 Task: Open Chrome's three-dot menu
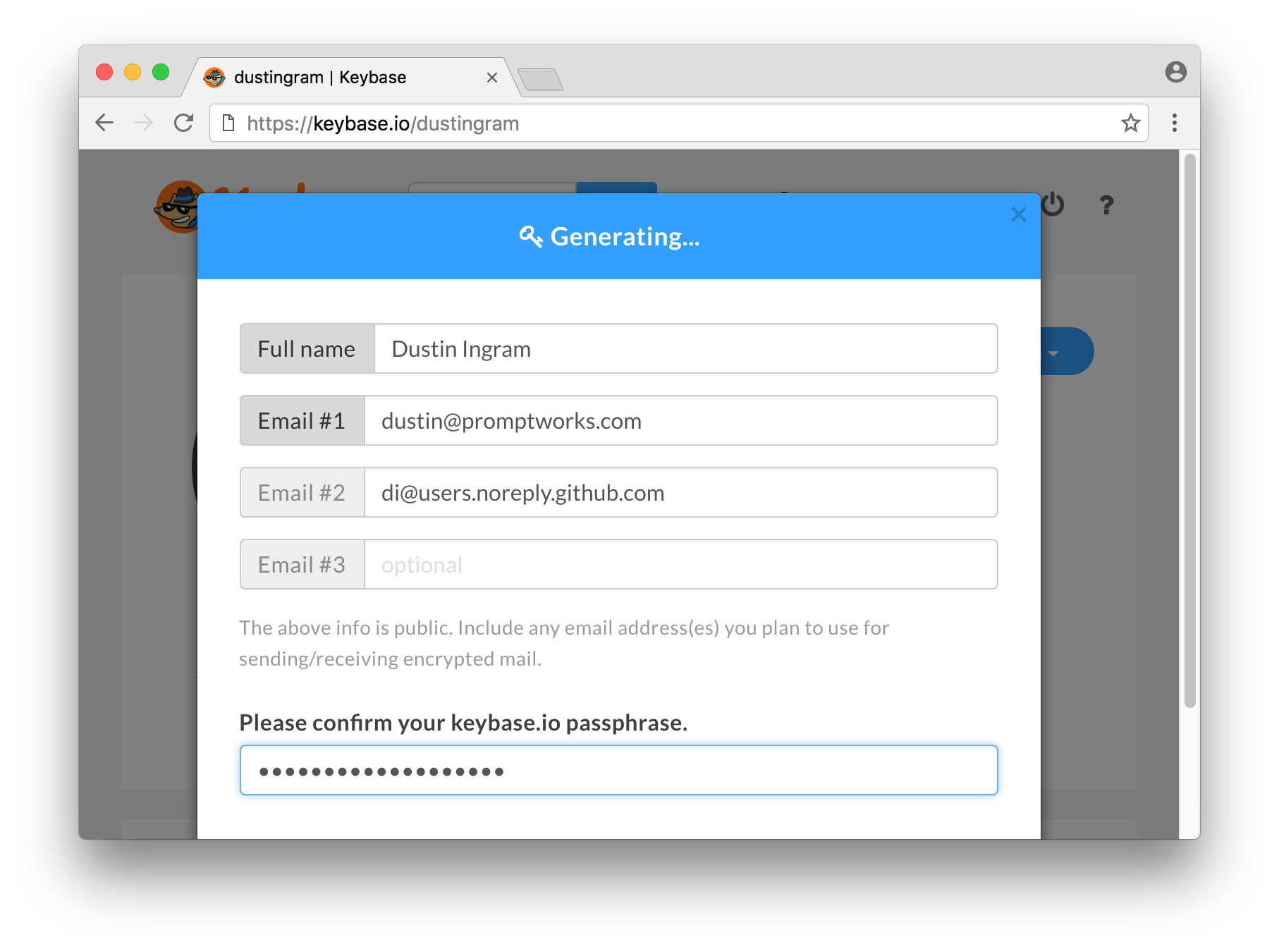(1175, 123)
